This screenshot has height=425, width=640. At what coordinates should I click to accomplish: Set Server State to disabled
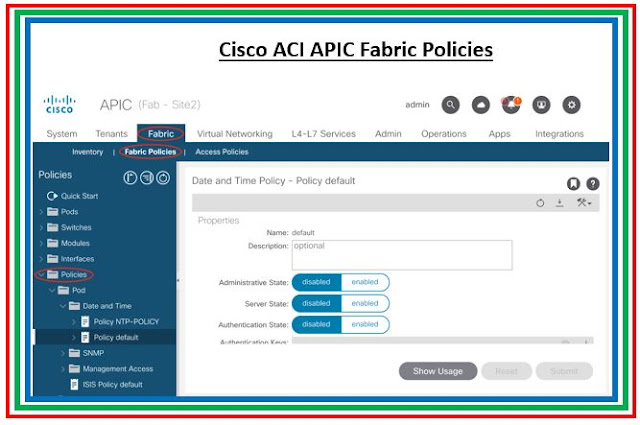click(x=316, y=303)
